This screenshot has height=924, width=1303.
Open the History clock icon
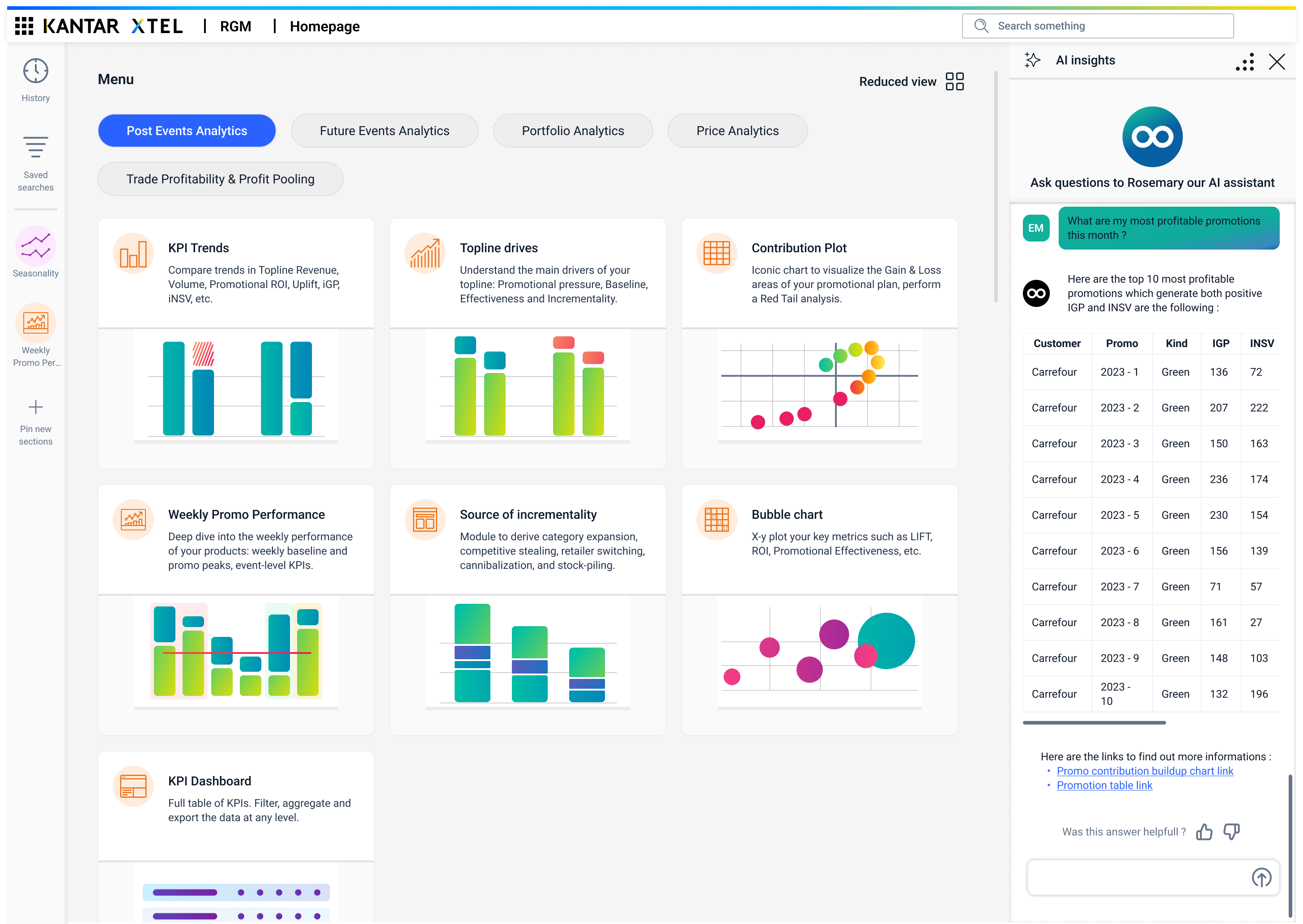pos(35,72)
